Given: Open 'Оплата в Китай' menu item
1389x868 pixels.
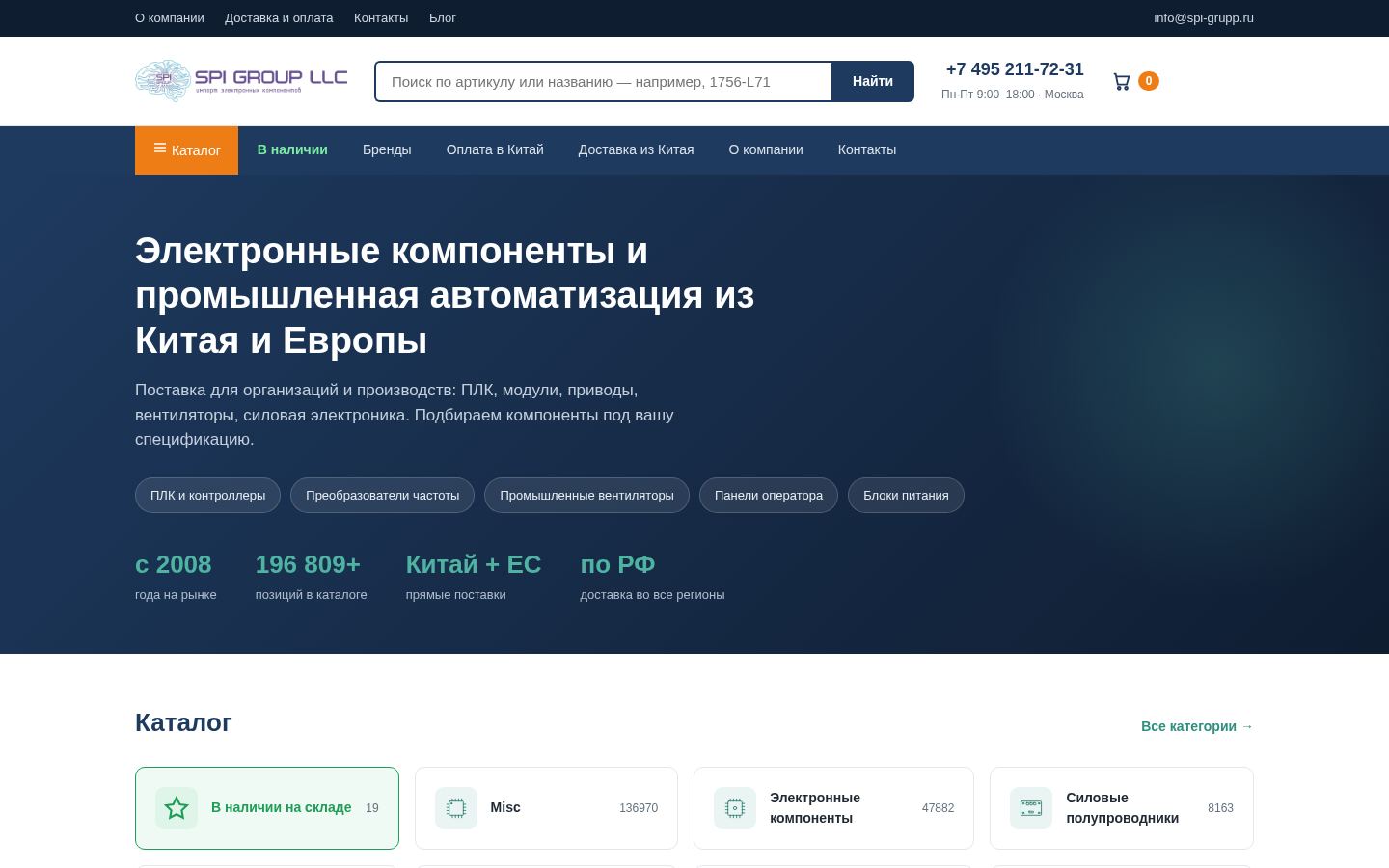Looking at the screenshot, I should [x=495, y=149].
